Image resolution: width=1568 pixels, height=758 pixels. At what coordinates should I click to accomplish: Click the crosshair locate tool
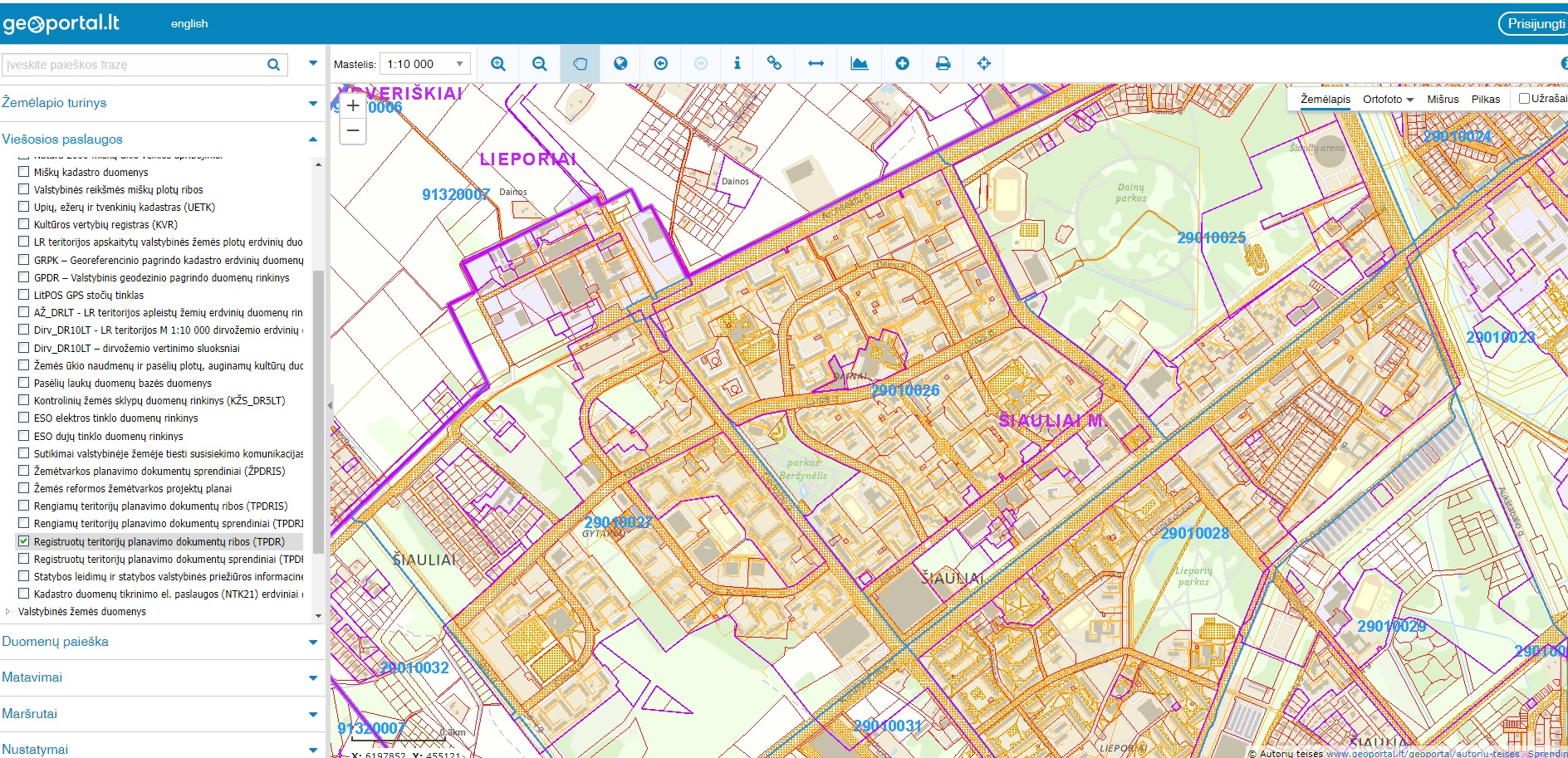pyautogui.click(x=983, y=64)
